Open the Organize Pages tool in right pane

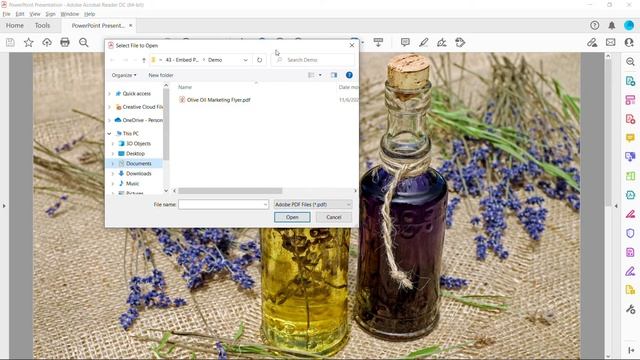point(630,100)
